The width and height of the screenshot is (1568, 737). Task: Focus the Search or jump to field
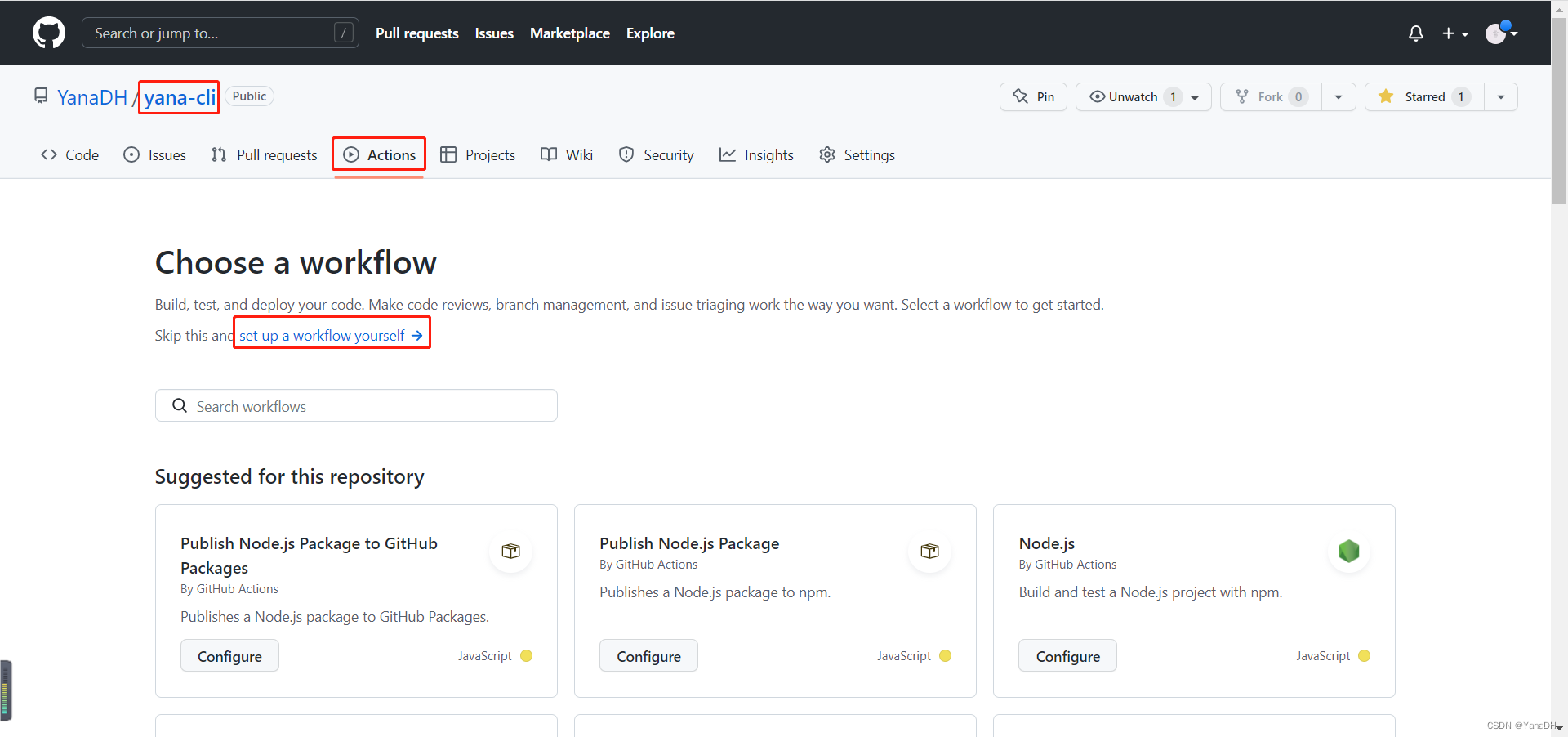click(x=220, y=33)
